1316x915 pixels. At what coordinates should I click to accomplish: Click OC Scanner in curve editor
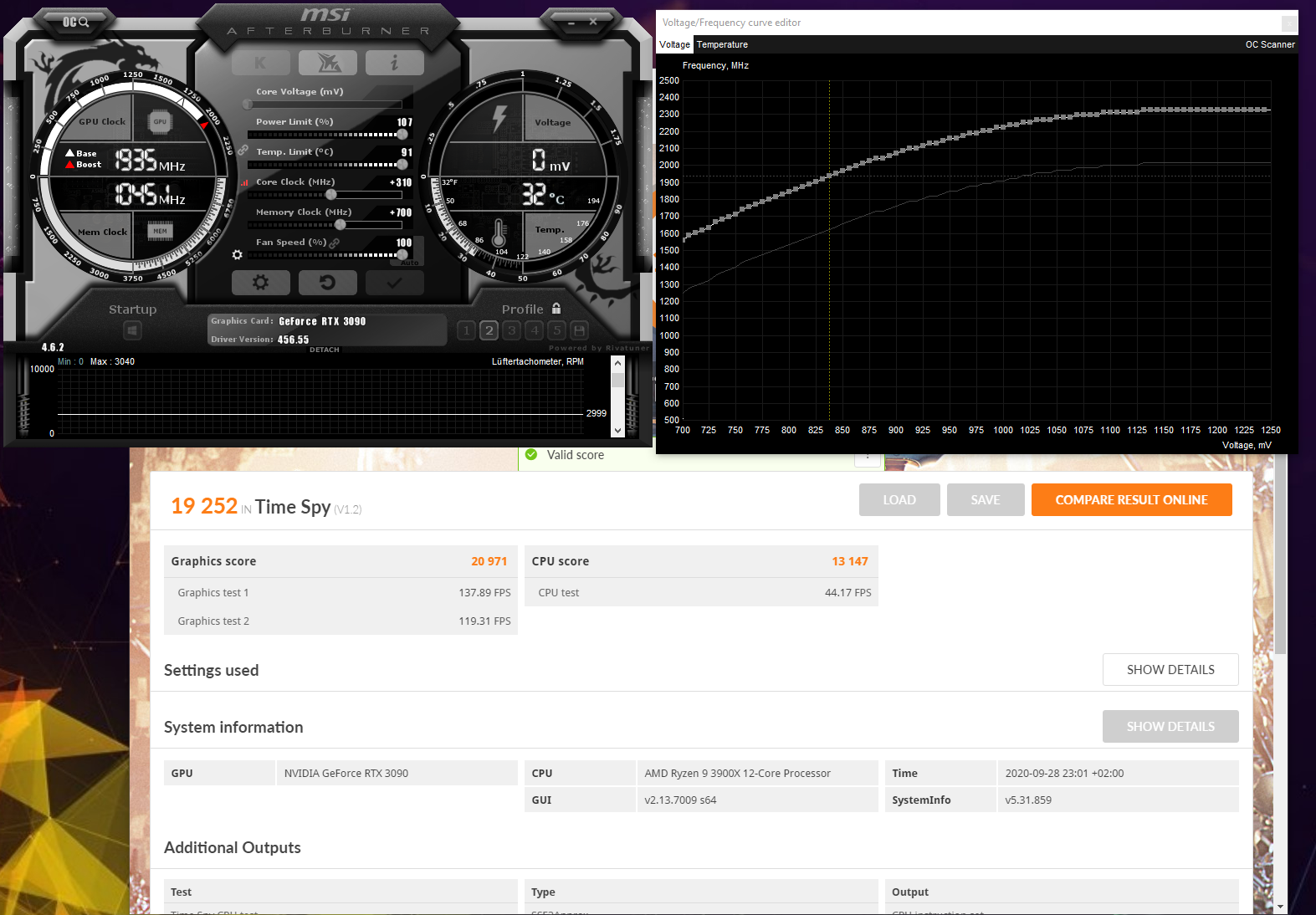point(1270,44)
